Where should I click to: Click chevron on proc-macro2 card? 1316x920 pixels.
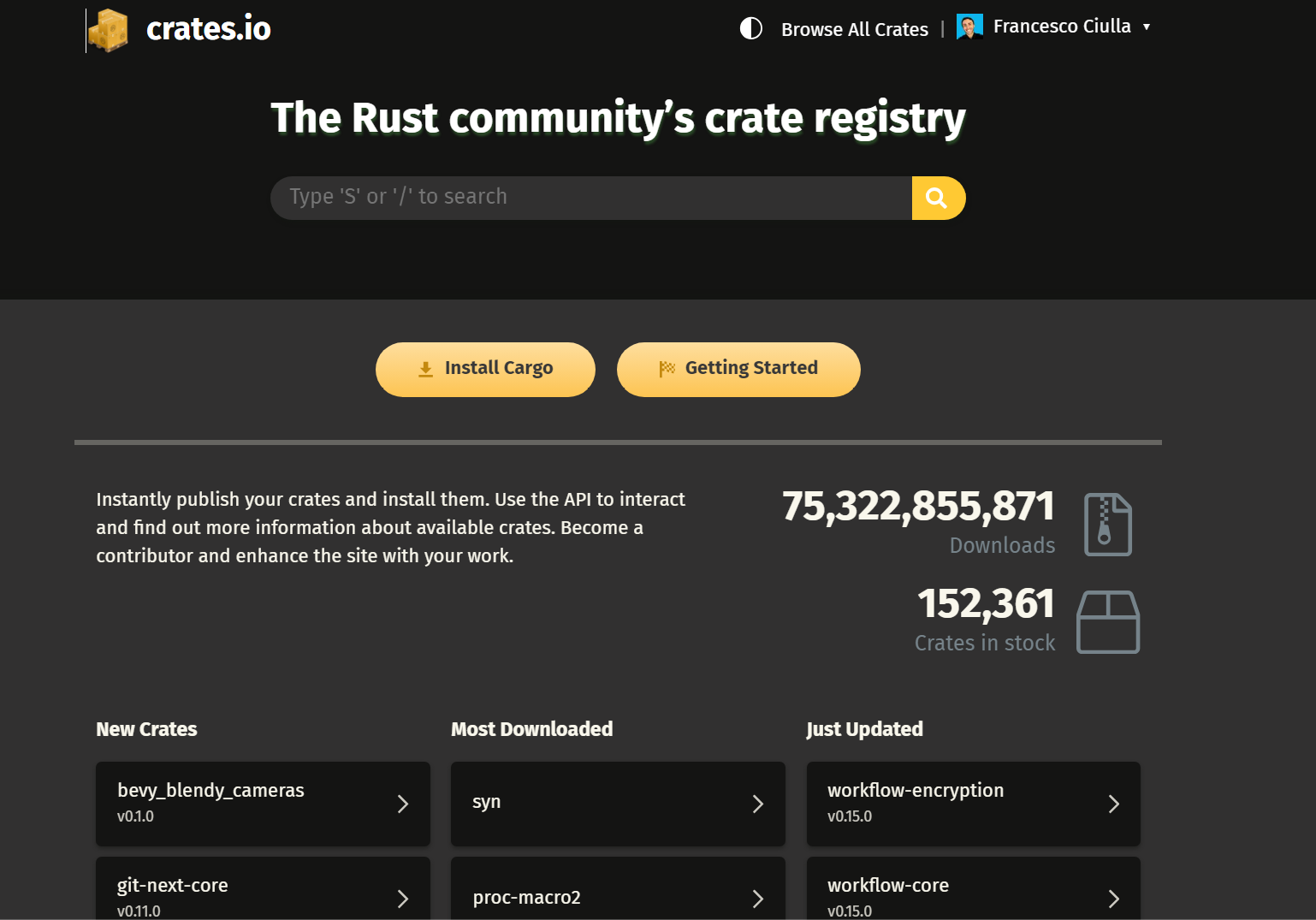pos(758,899)
